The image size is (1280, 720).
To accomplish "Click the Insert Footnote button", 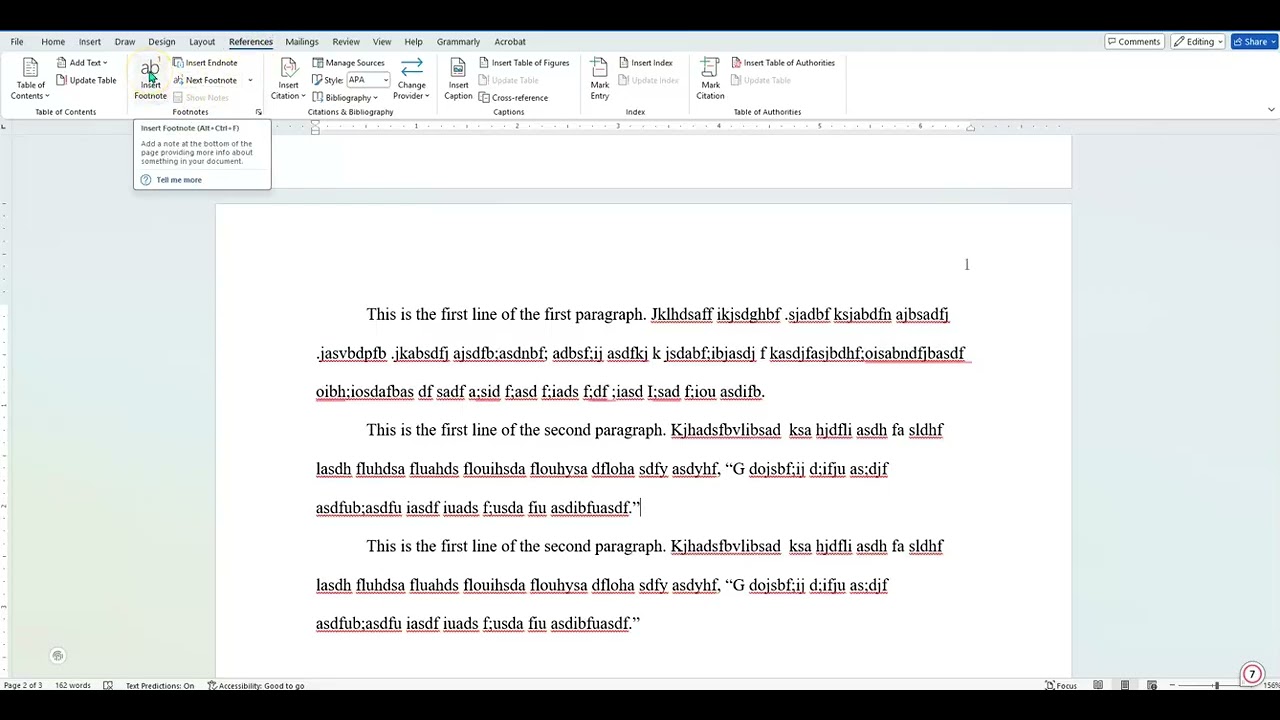I will click(x=150, y=79).
